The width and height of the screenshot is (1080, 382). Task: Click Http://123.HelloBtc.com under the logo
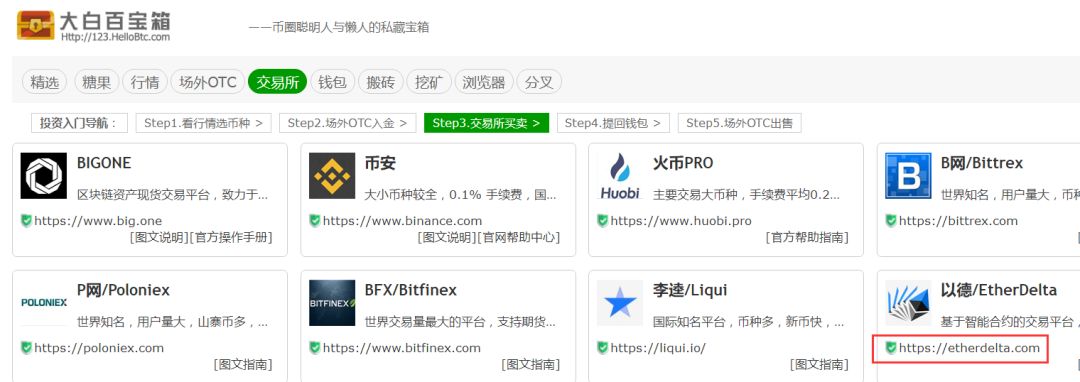click(x=115, y=36)
